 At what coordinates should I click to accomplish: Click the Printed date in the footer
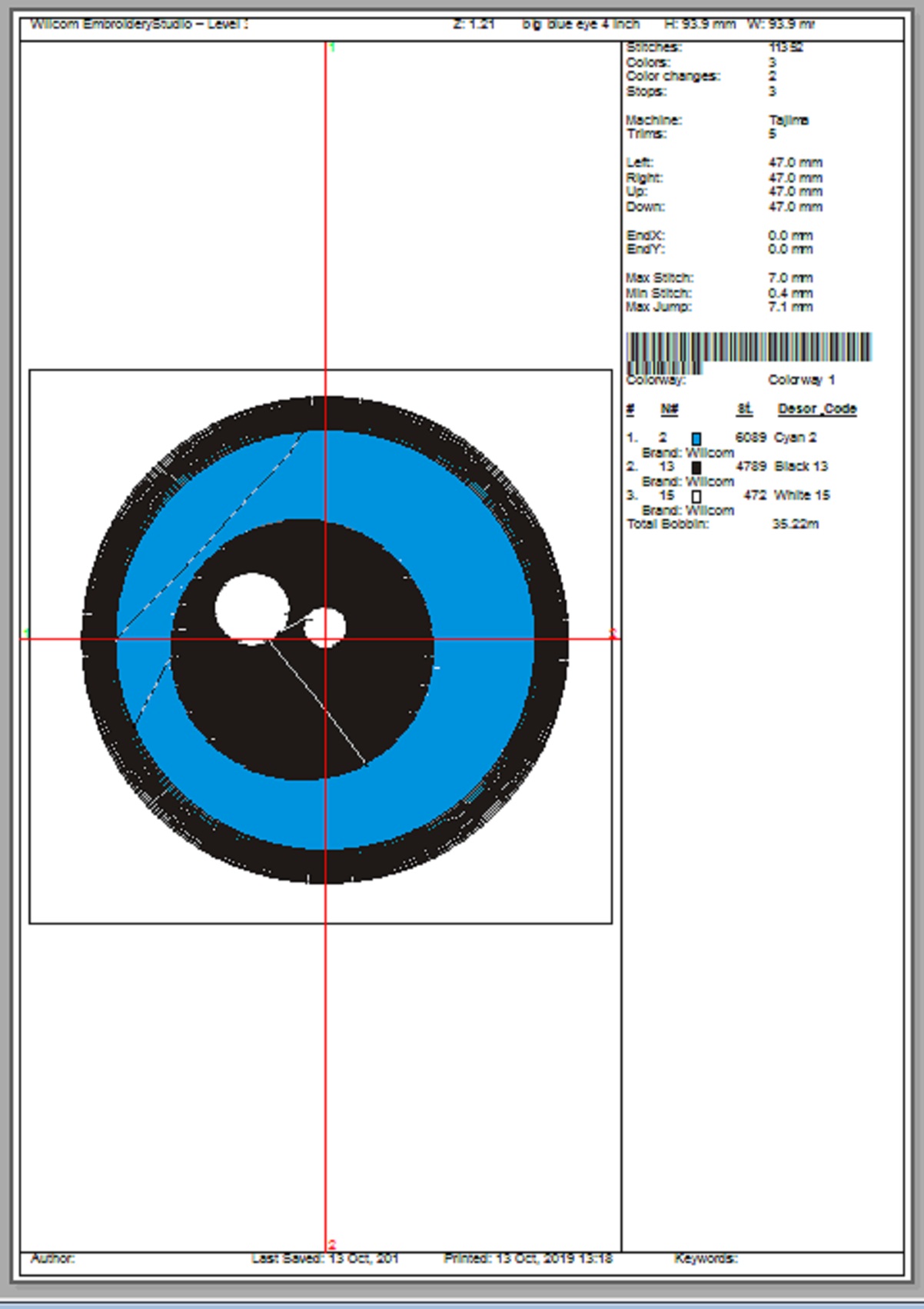527,1259
